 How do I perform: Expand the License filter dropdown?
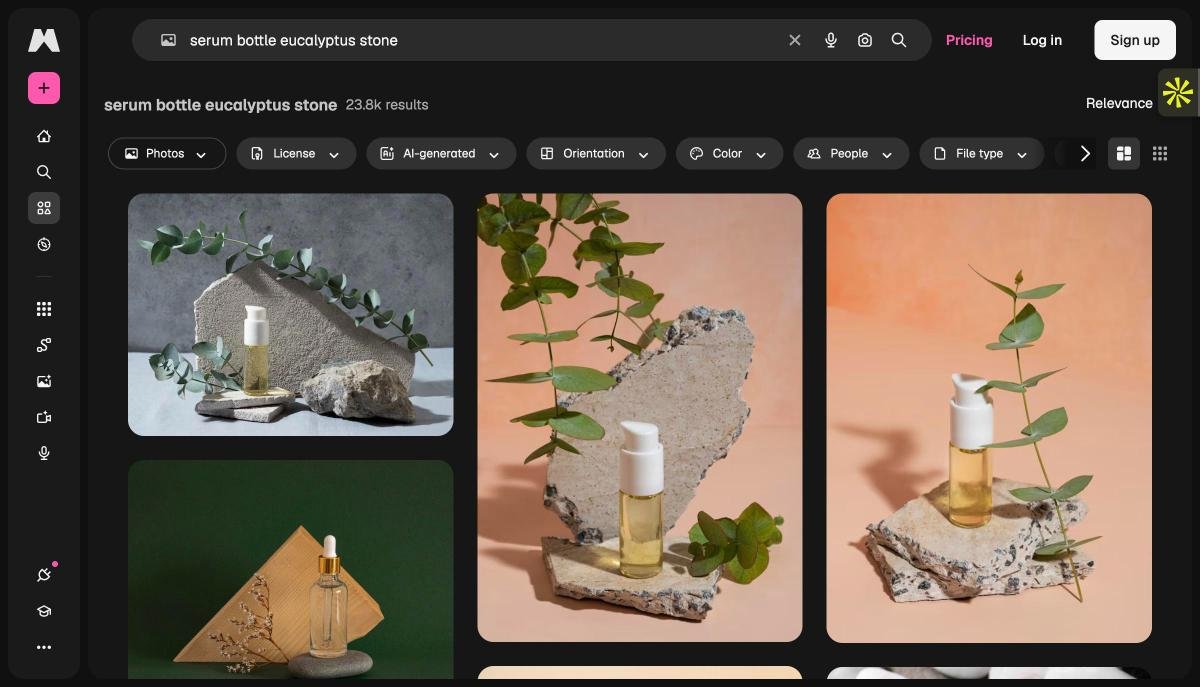pyautogui.click(x=296, y=153)
